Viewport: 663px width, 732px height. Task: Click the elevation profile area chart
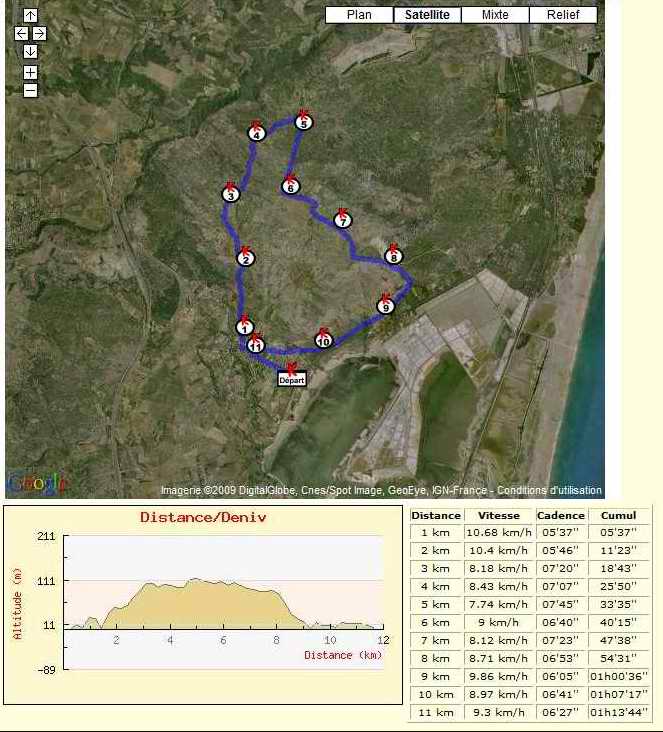(223, 602)
